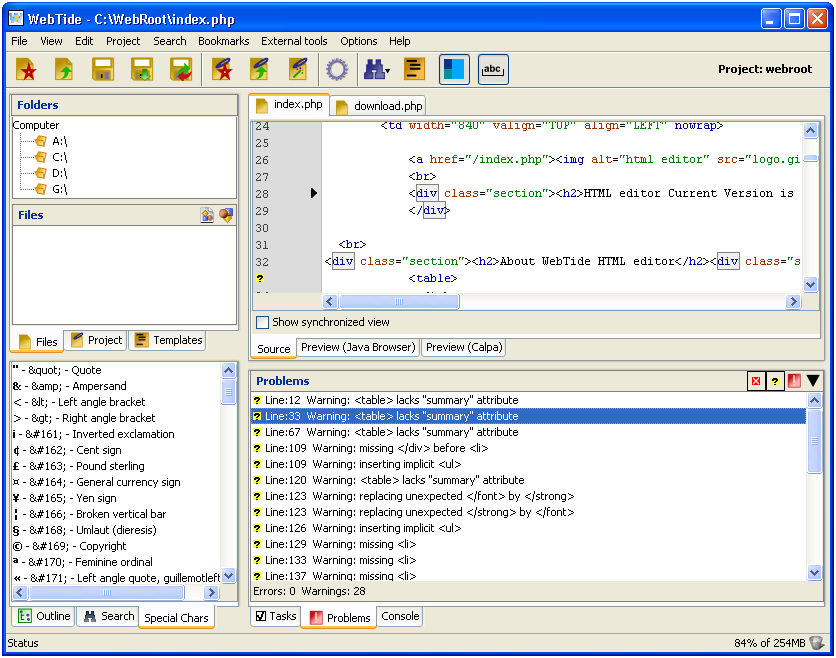The image size is (836, 658).
Task: Switch to the Outline tab
Action: coord(44,616)
